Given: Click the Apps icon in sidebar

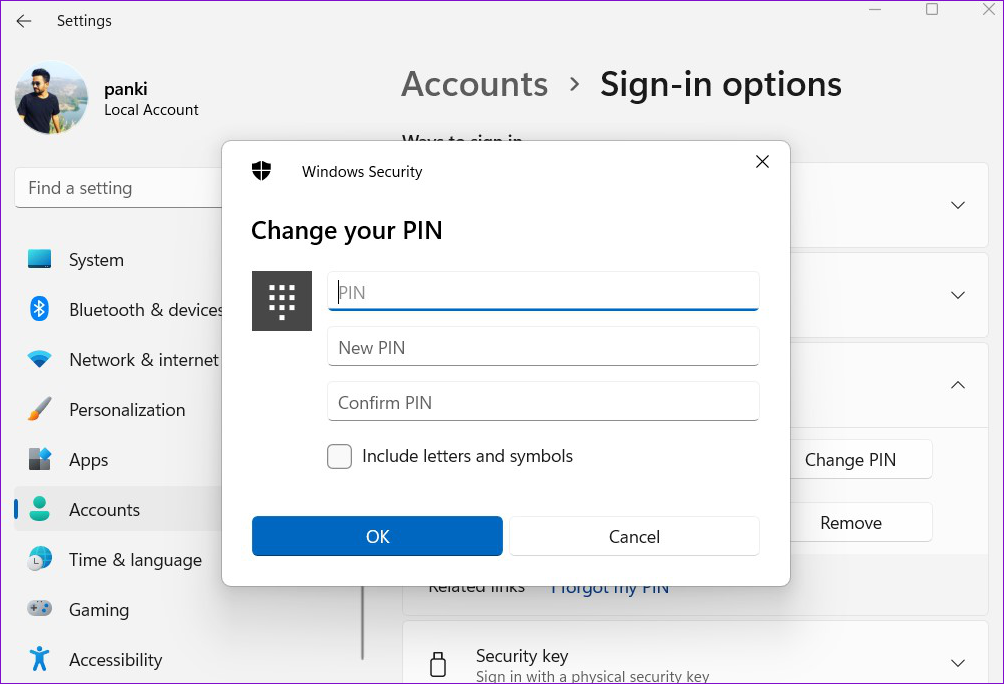Looking at the screenshot, I should point(40,459).
